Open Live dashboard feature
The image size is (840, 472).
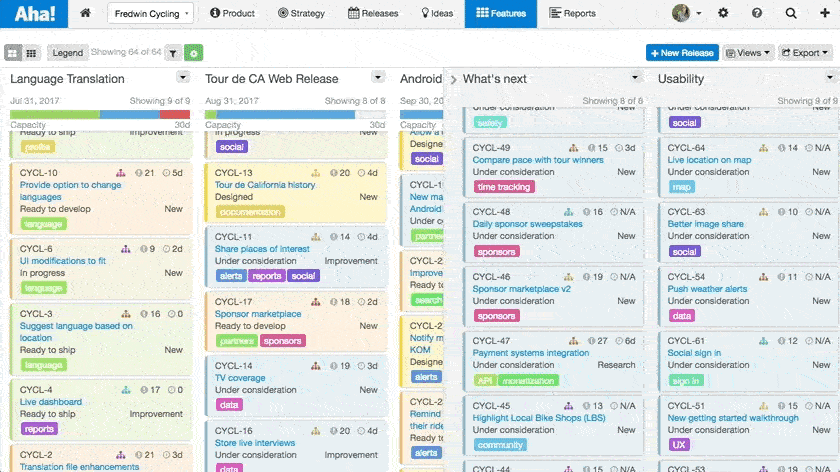pyautogui.click(x=51, y=402)
